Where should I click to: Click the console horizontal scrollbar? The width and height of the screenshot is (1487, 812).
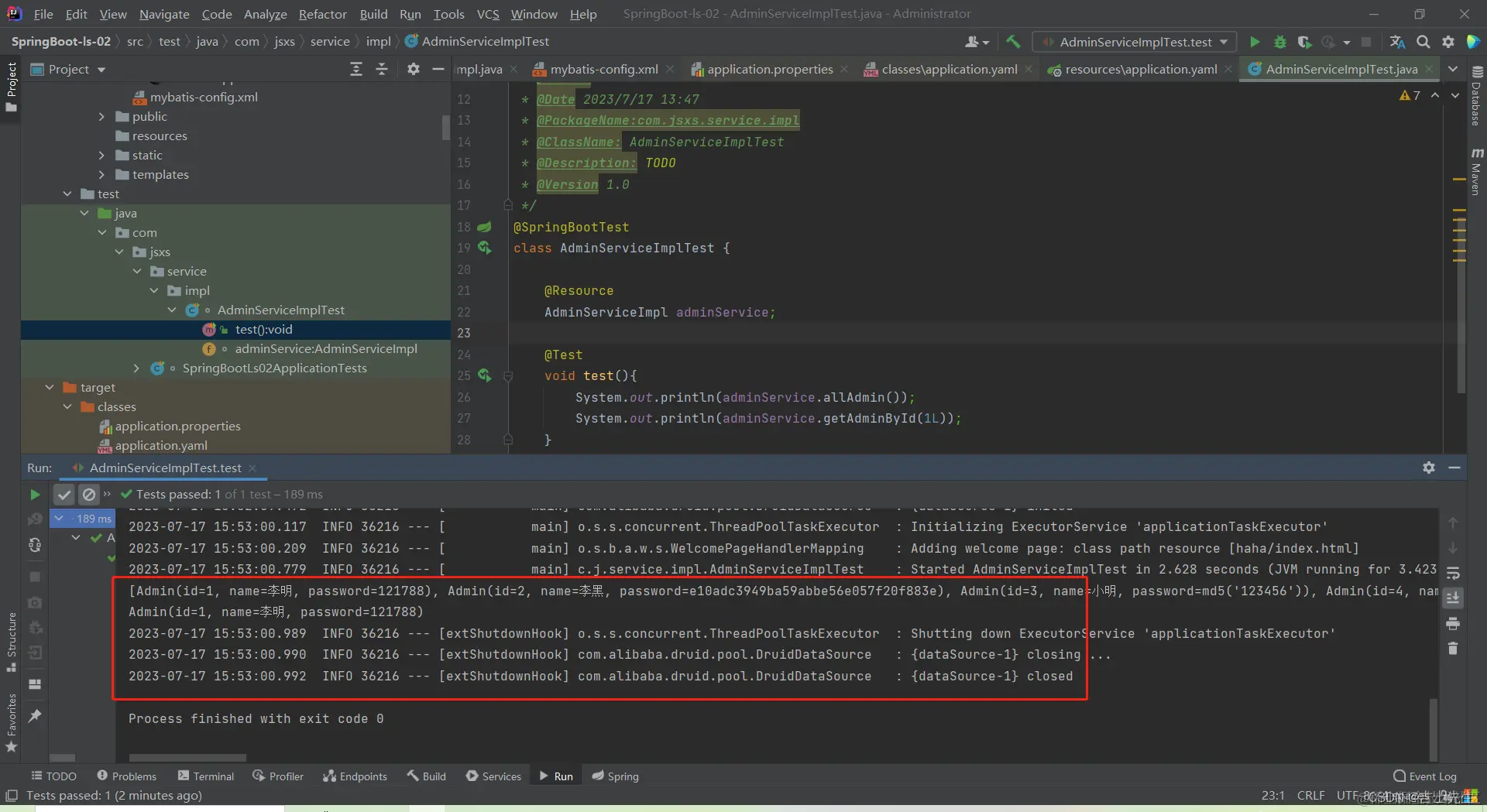tap(187, 758)
